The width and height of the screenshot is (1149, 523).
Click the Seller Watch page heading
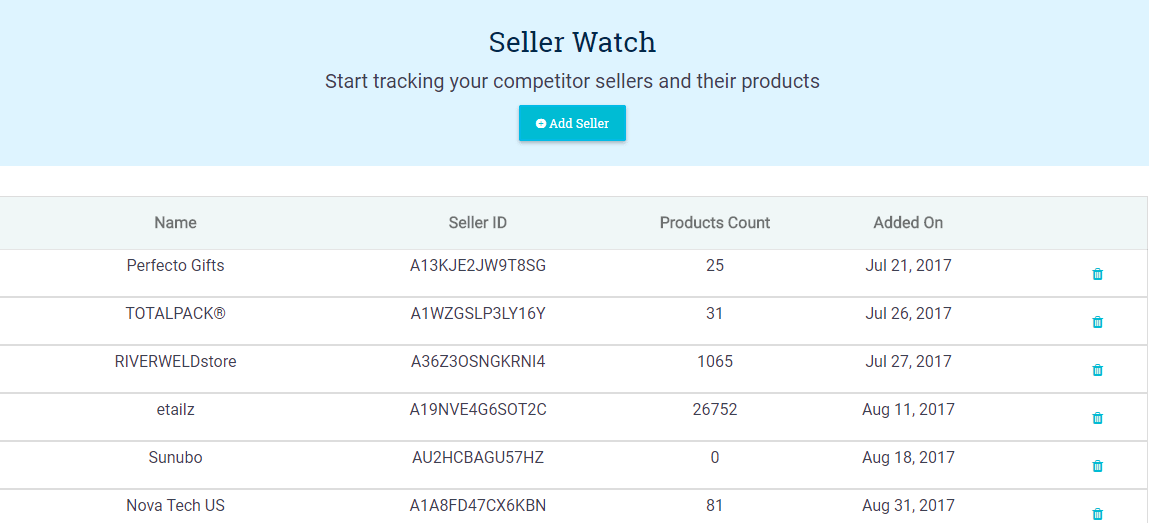tap(572, 42)
